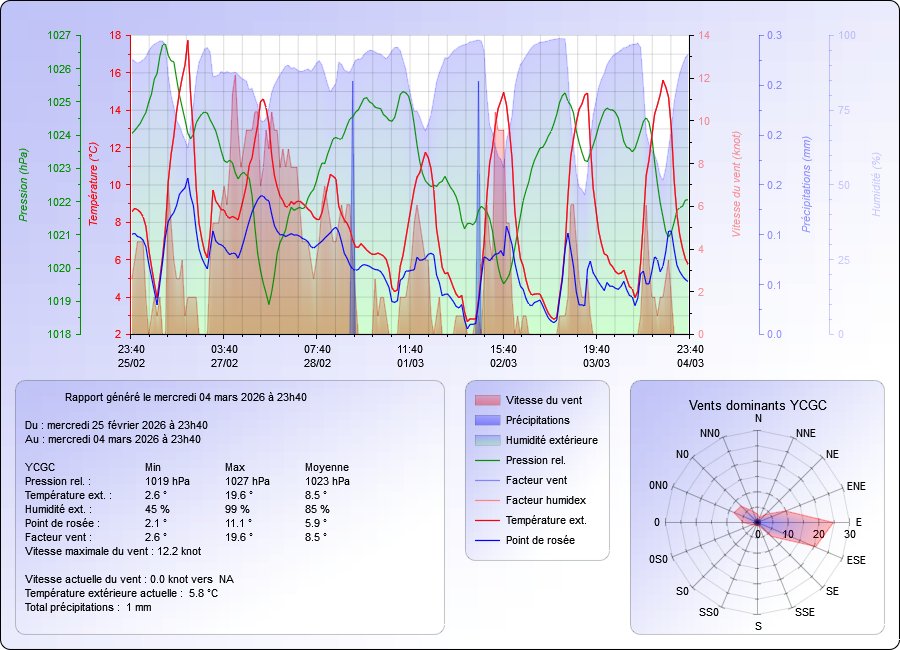Click the Température (°C) axis title

tap(93, 184)
